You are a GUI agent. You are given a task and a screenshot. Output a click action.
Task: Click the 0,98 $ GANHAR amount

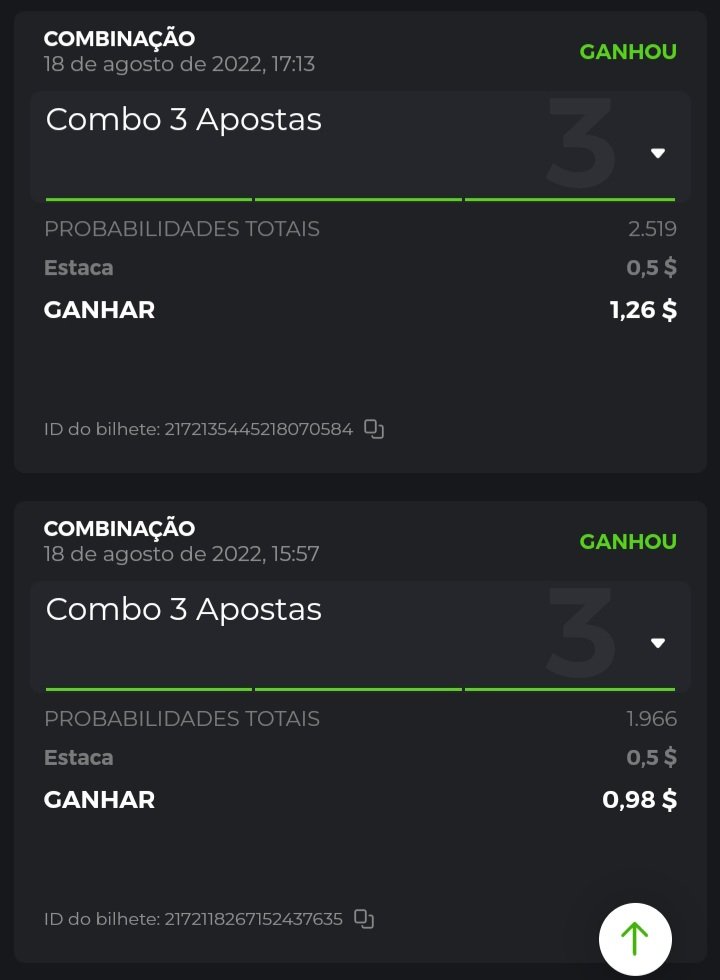(639, 800)
